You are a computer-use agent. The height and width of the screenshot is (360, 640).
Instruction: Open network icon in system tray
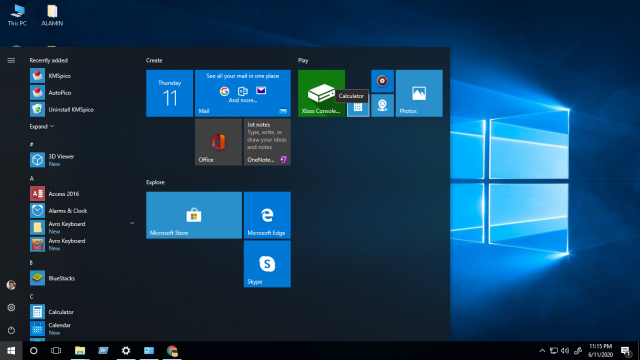tap(554, 351)
